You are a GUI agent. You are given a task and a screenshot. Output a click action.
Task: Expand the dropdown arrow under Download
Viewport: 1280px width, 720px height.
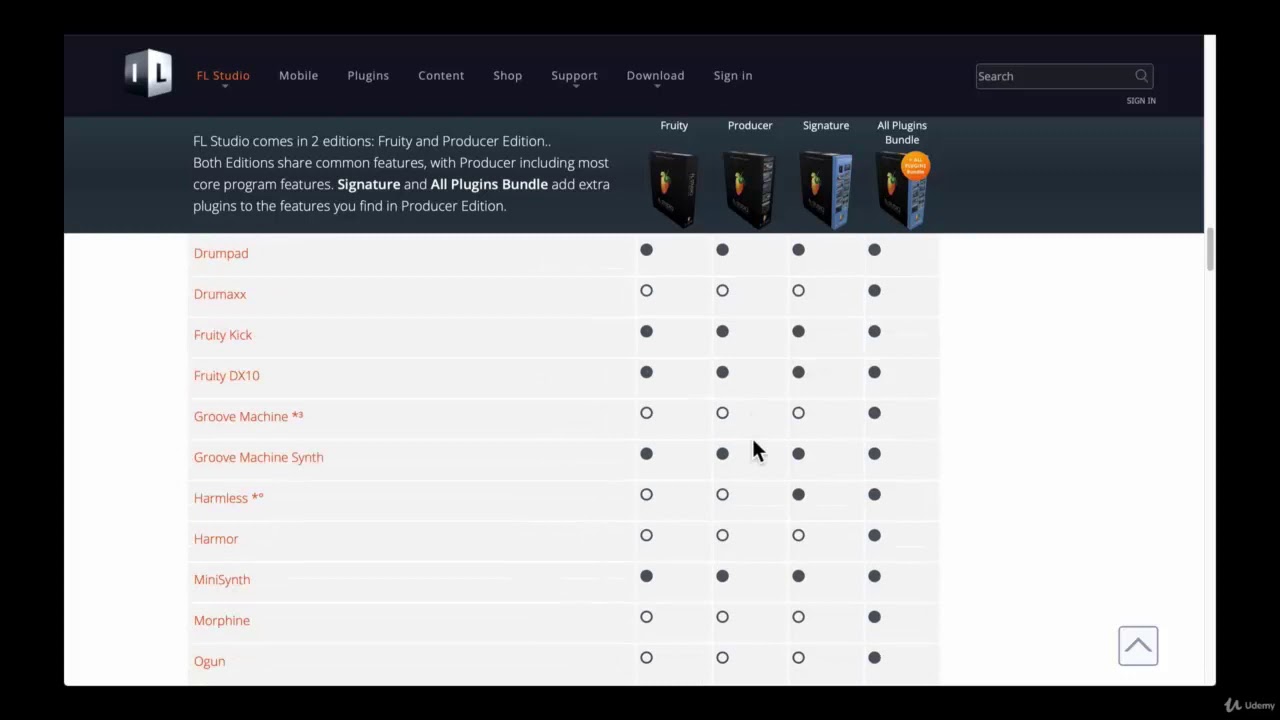656,87
